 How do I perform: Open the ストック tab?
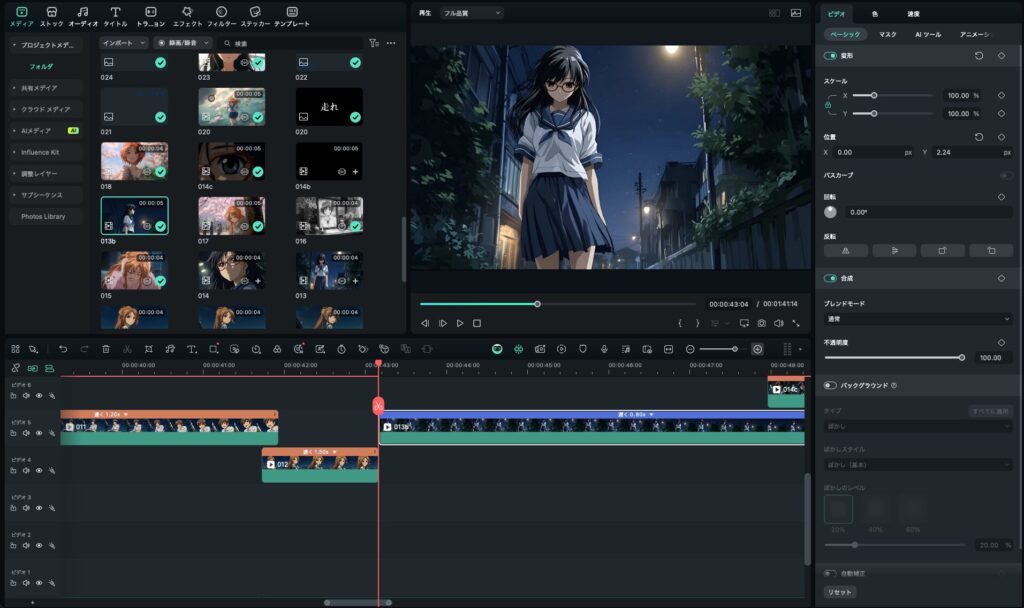tap(52, 16)
